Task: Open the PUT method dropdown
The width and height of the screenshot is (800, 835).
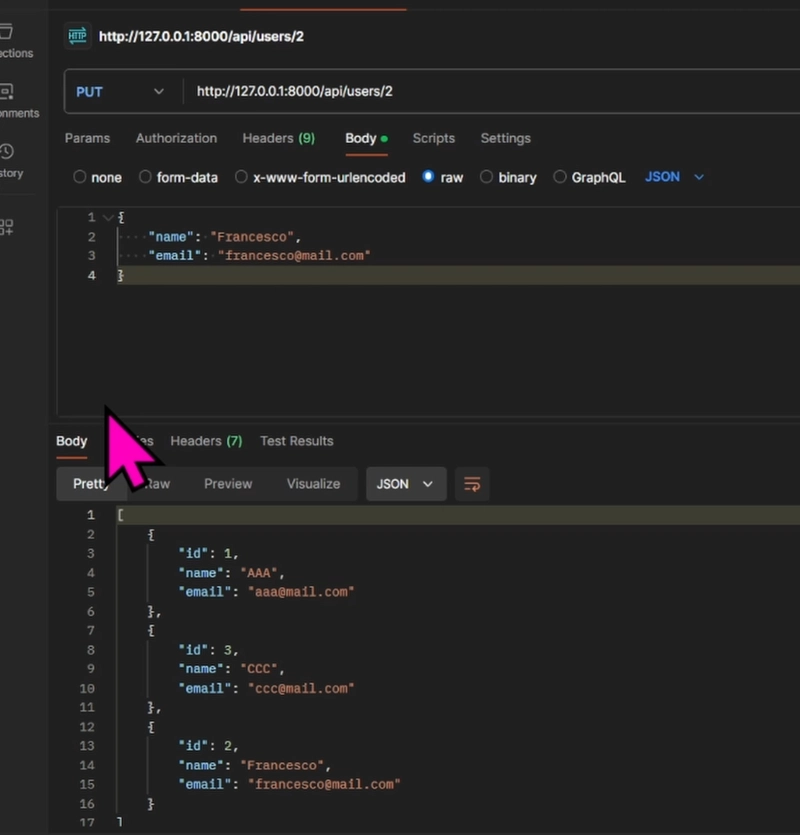Action: 120,92
